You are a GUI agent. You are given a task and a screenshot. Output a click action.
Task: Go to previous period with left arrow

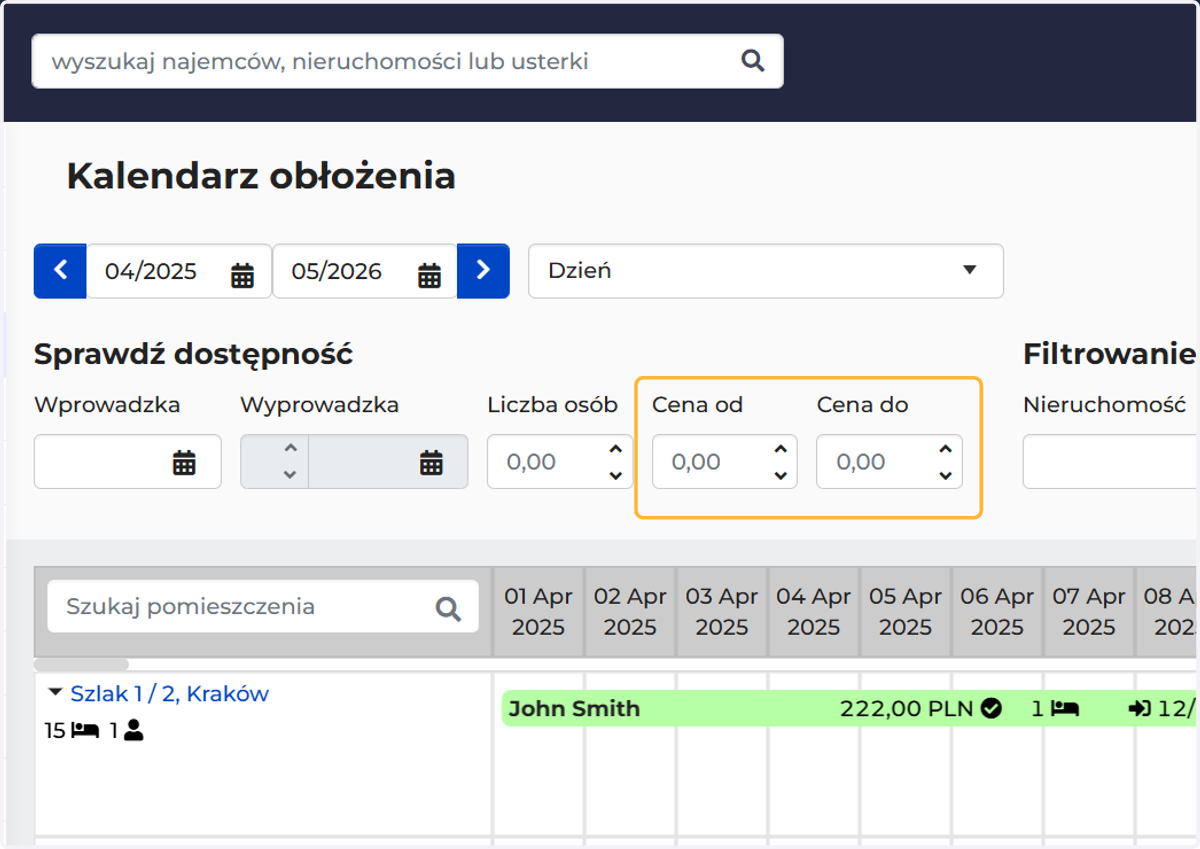60,271
